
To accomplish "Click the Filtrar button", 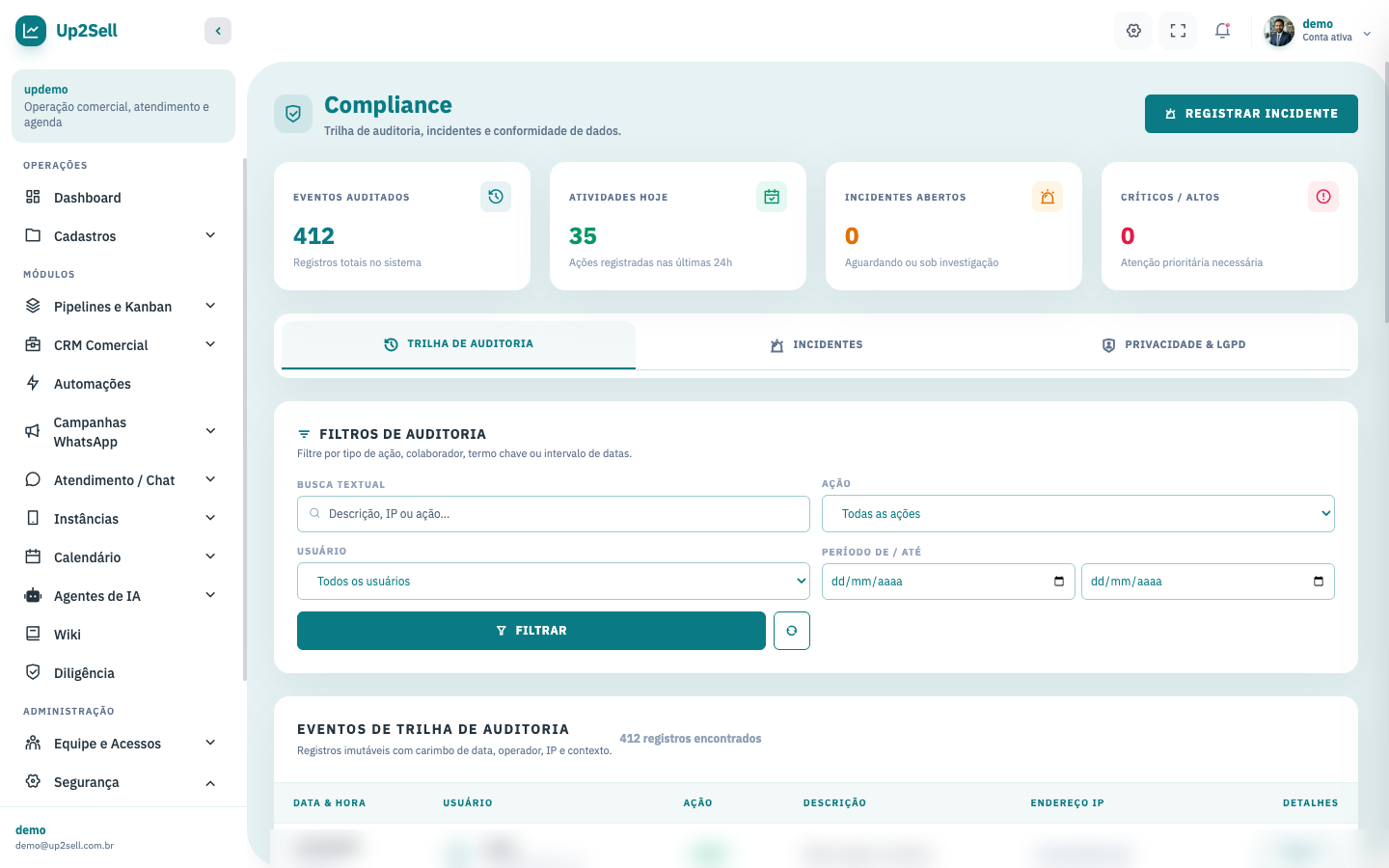I will click(x=531, y=631).
